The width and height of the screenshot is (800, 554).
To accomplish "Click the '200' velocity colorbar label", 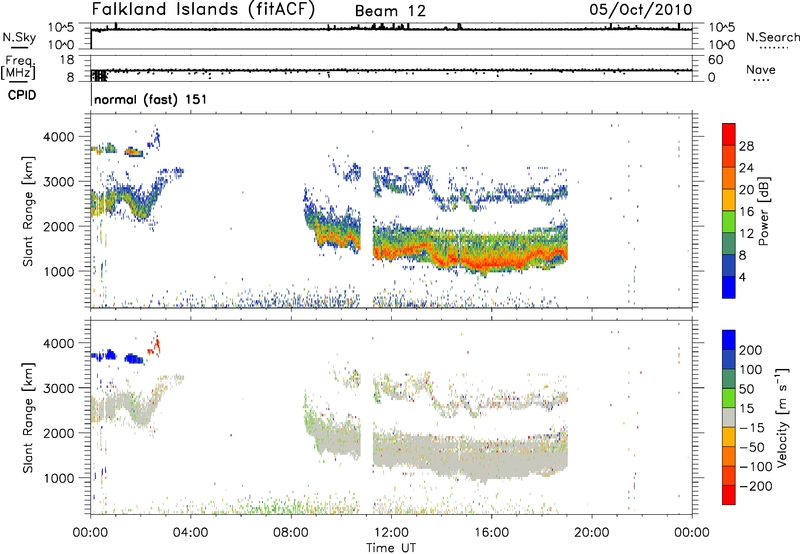I will pyautogui.click(x=751, y=350).
